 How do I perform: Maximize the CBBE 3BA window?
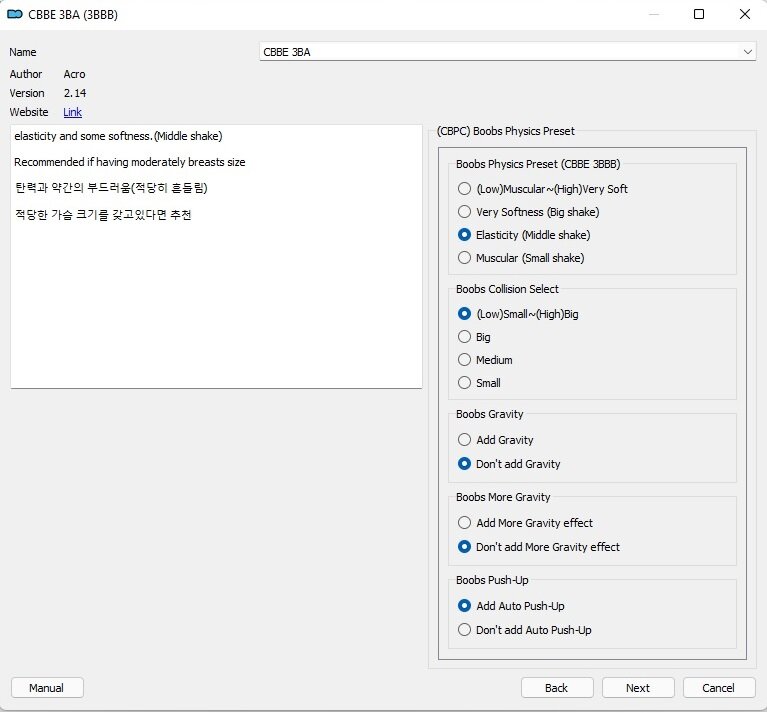point(699,14)
